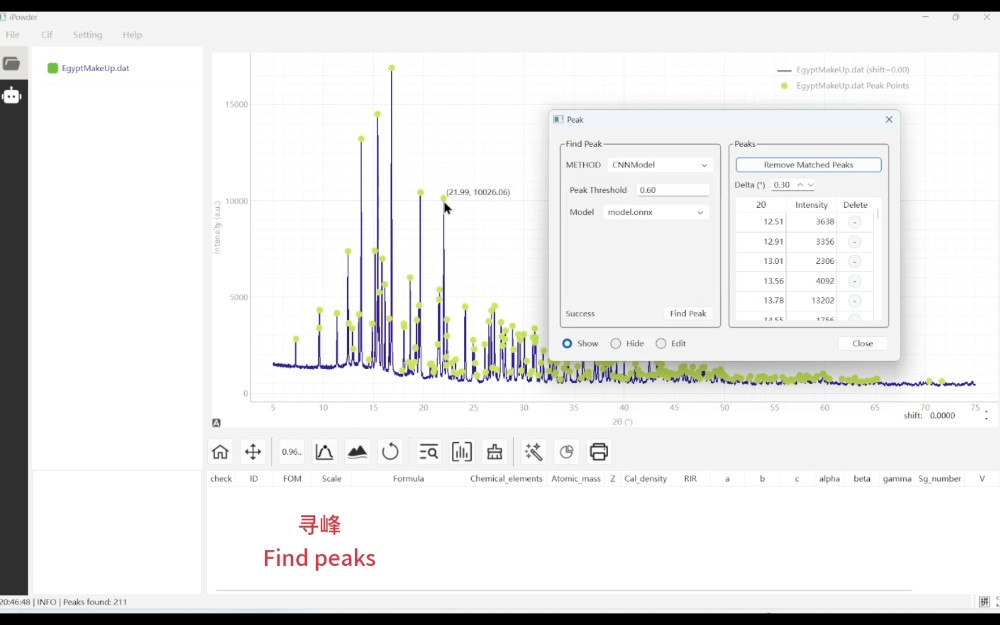
Task: Select the Hide radio button
Action: click(615, 343)
